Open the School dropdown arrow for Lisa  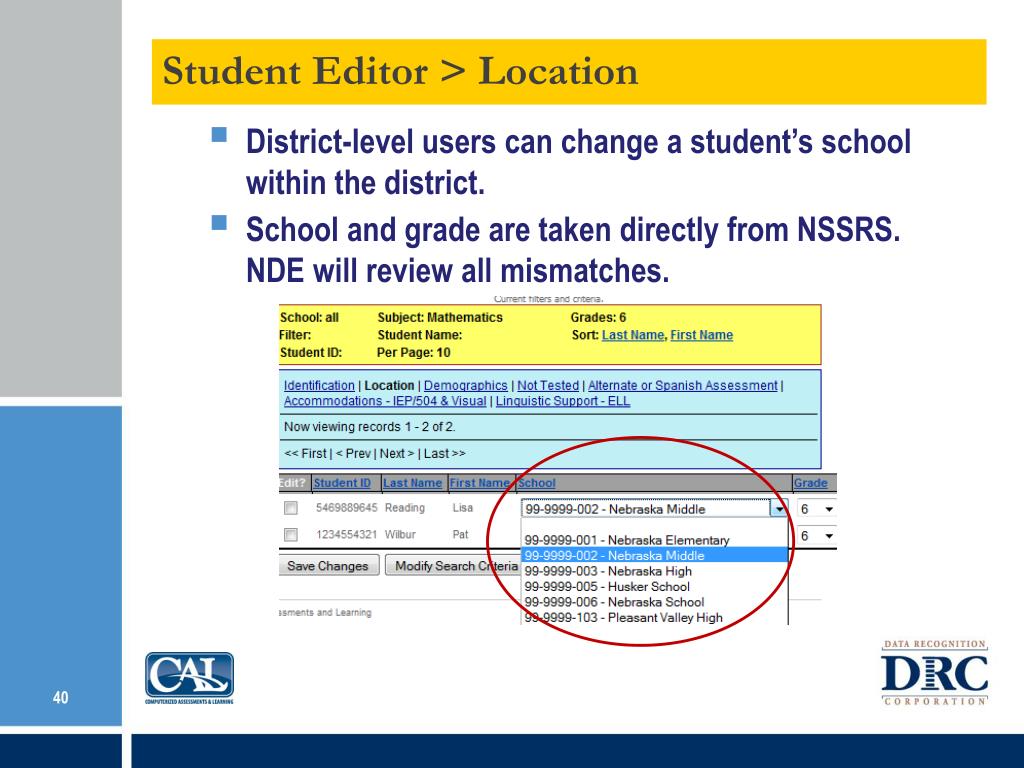click(x=778, y=509)
